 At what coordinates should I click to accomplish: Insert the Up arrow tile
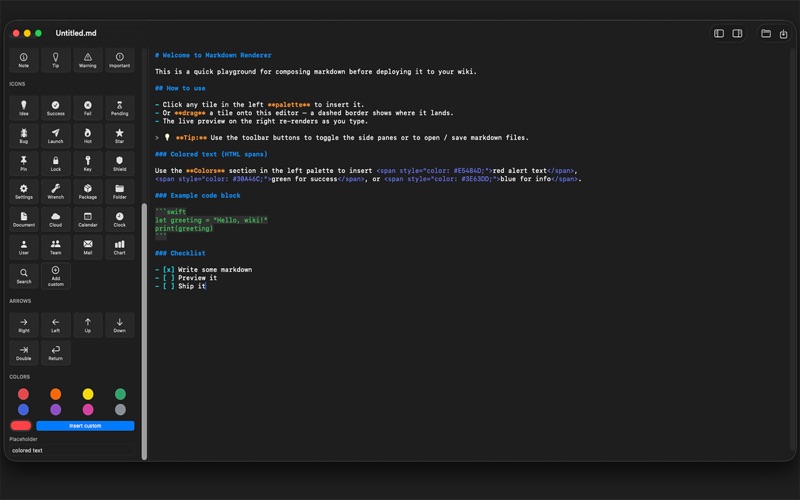88,325
